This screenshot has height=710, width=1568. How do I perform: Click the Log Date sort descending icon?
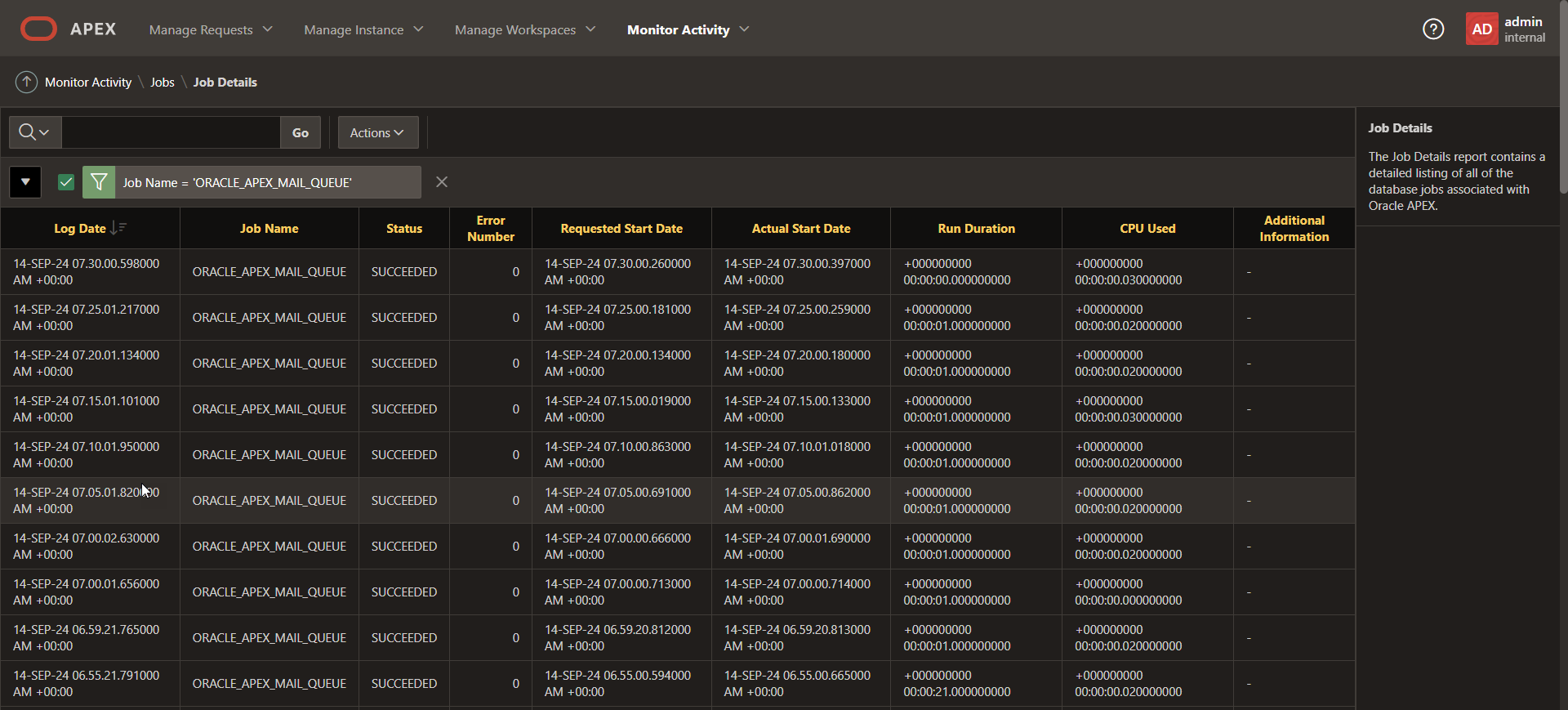tap(118, 228)
